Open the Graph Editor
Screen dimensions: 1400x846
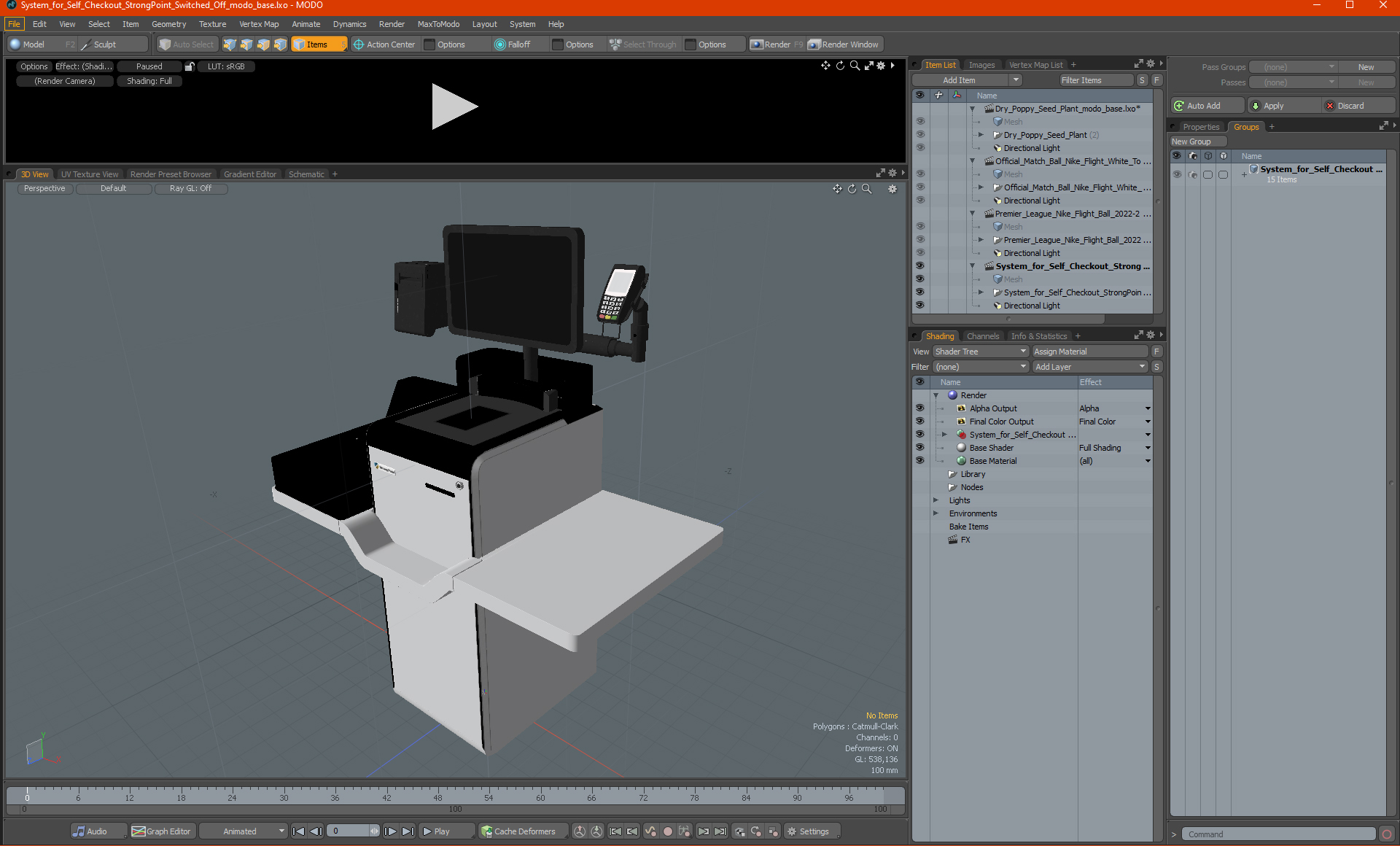point(162,831)
